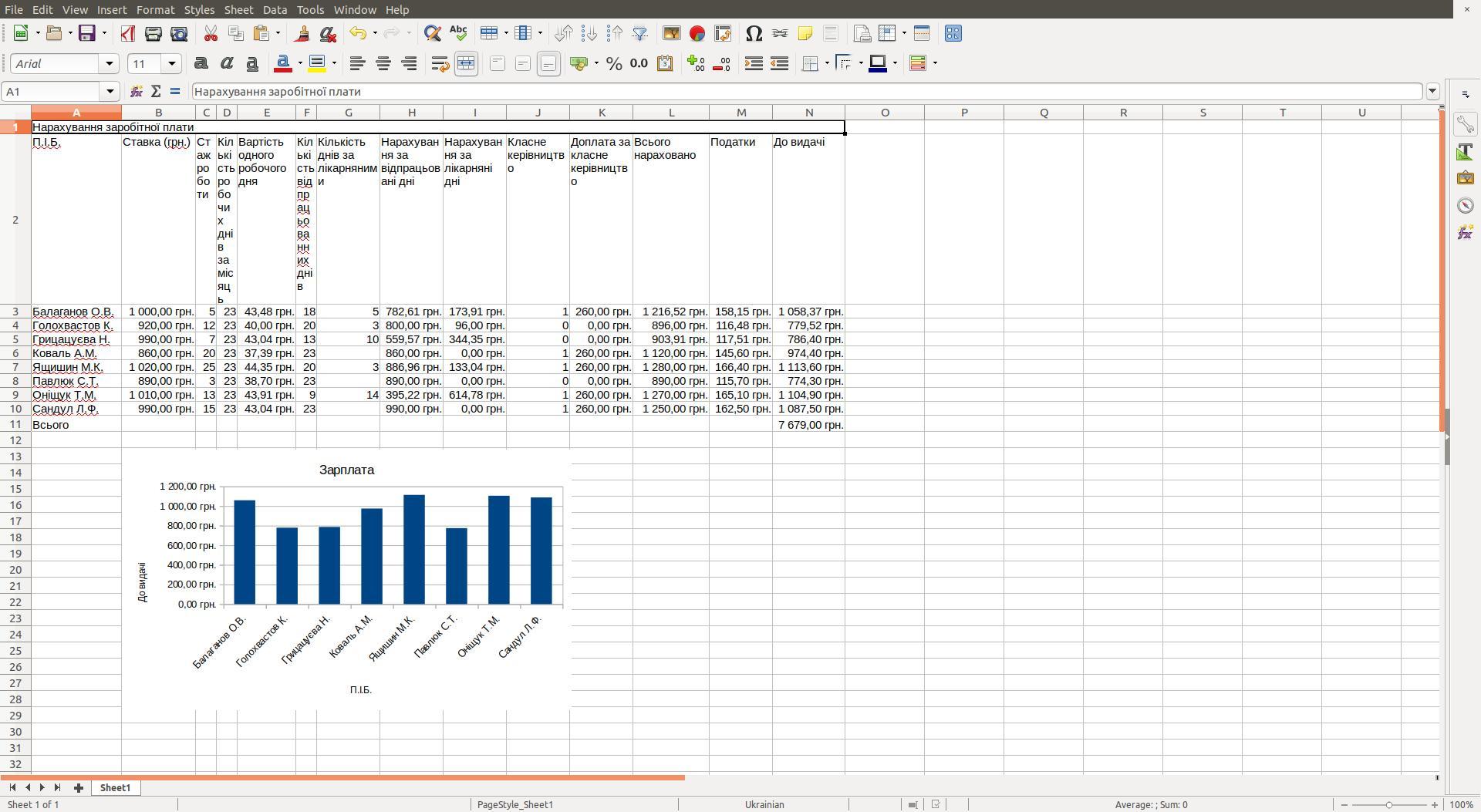Open the sidebar Properties panel
Image resolution: width=1481 pixels, height=812 pixels.
tap(1466, 124)
